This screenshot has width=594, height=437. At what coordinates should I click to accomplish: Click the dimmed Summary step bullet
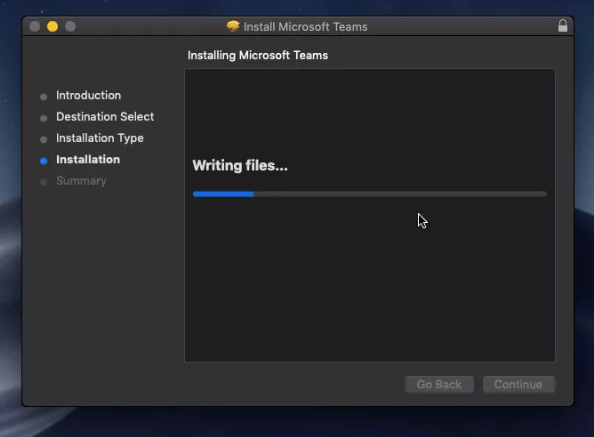pos(44,182)
